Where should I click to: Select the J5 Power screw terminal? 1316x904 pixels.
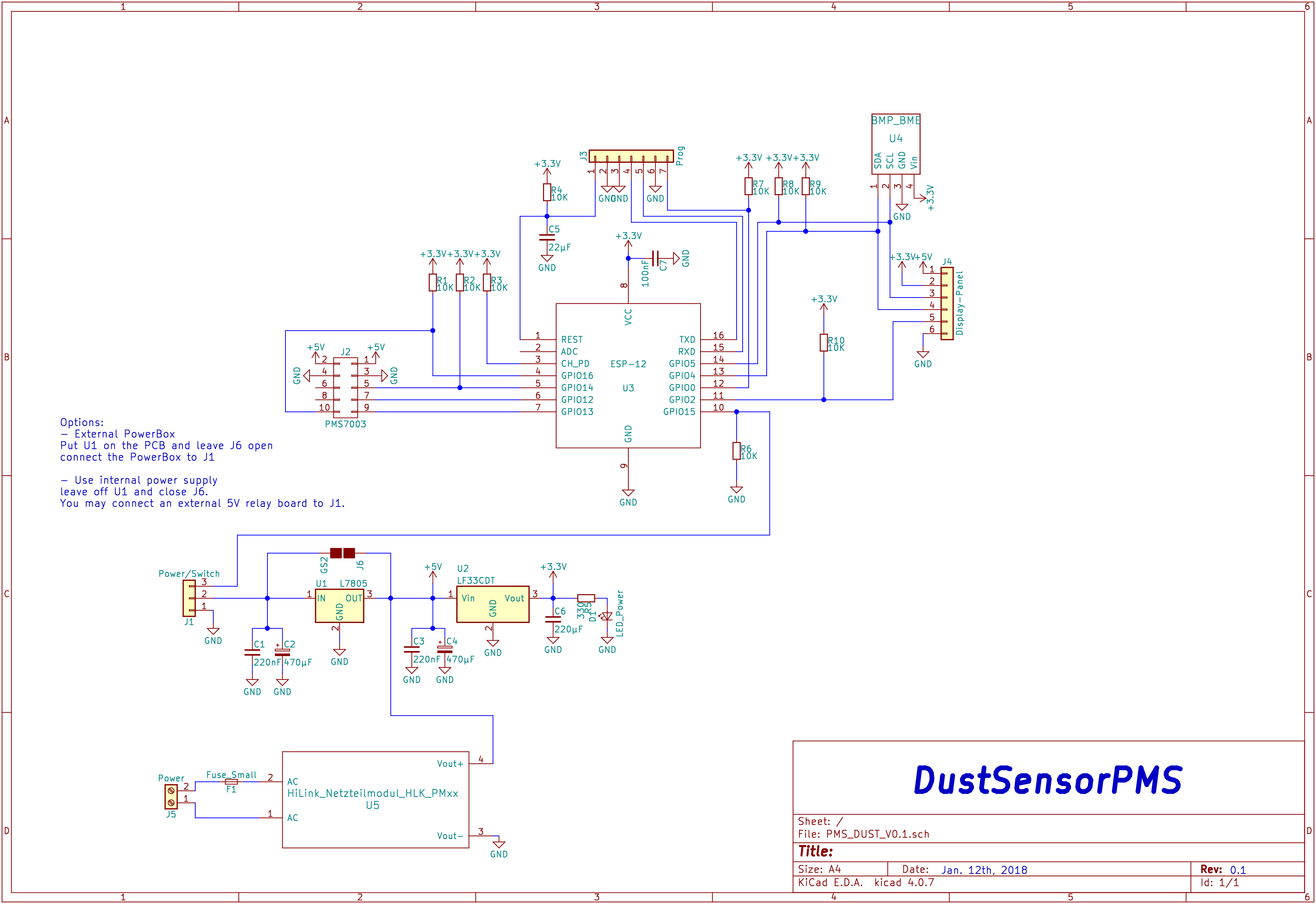coord(171,797)
